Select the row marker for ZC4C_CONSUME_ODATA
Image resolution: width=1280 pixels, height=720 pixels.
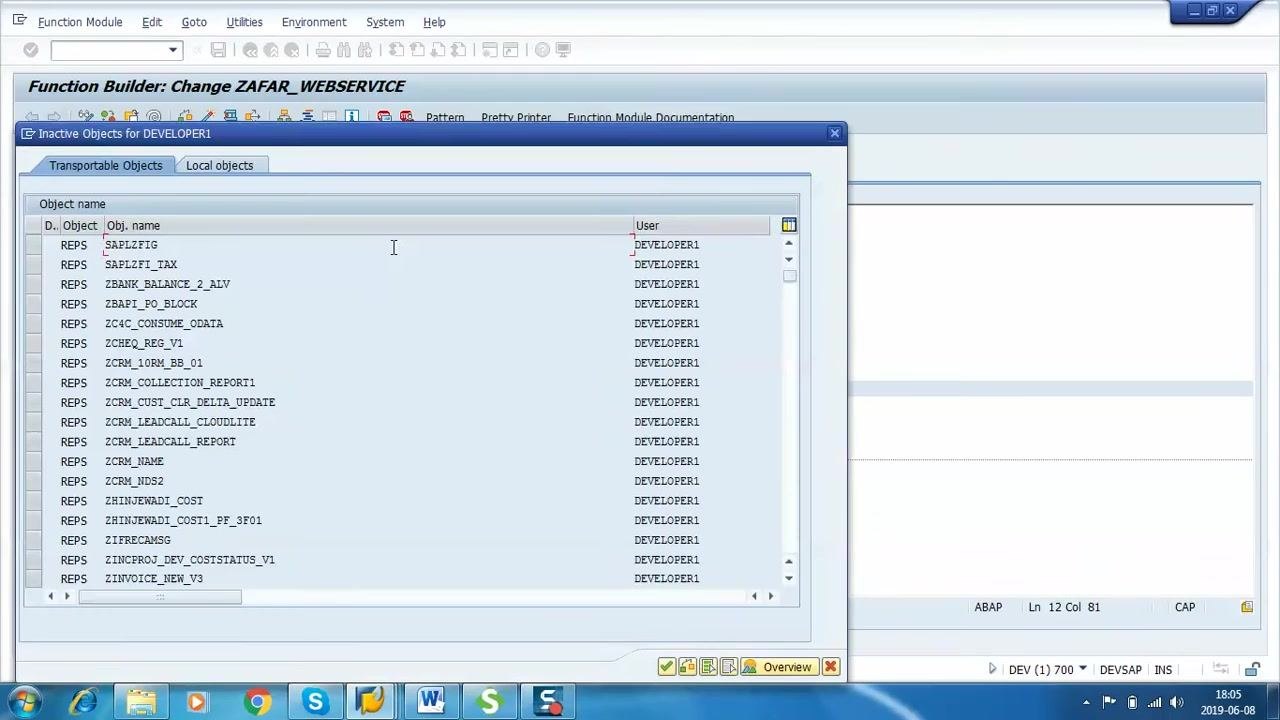[x=34, y=324]
